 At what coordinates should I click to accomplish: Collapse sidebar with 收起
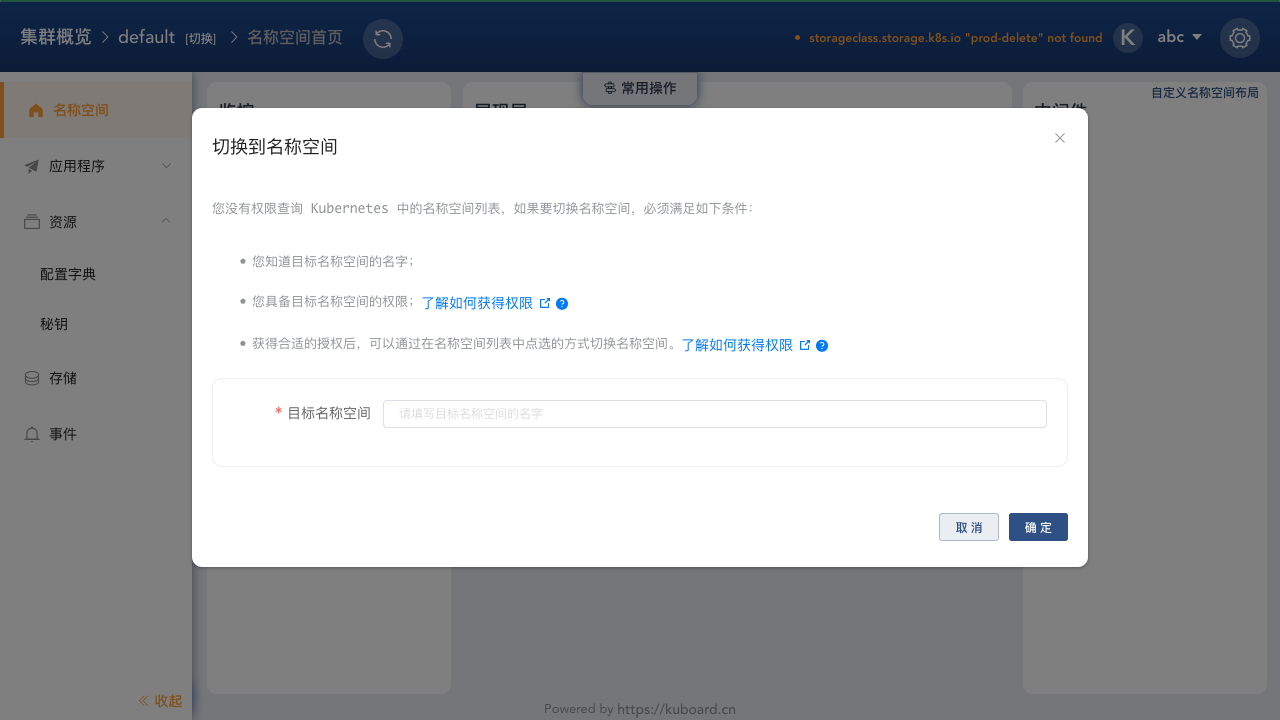[160, 701]
